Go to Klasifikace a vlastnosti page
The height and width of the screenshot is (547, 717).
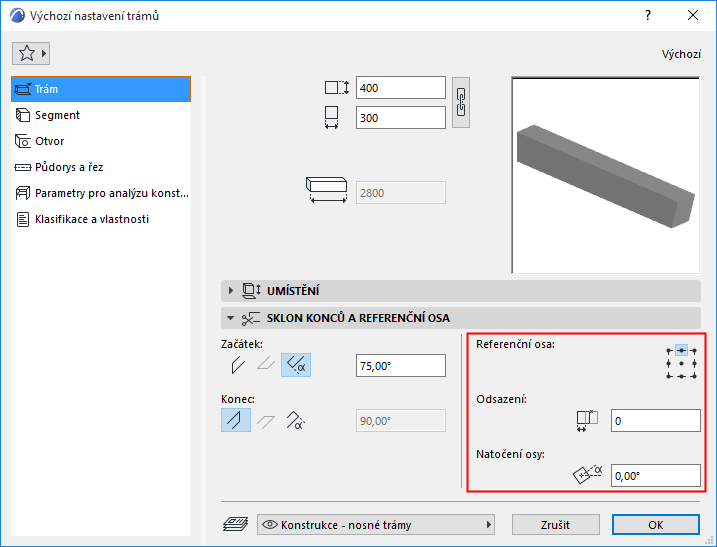point(101,219)
